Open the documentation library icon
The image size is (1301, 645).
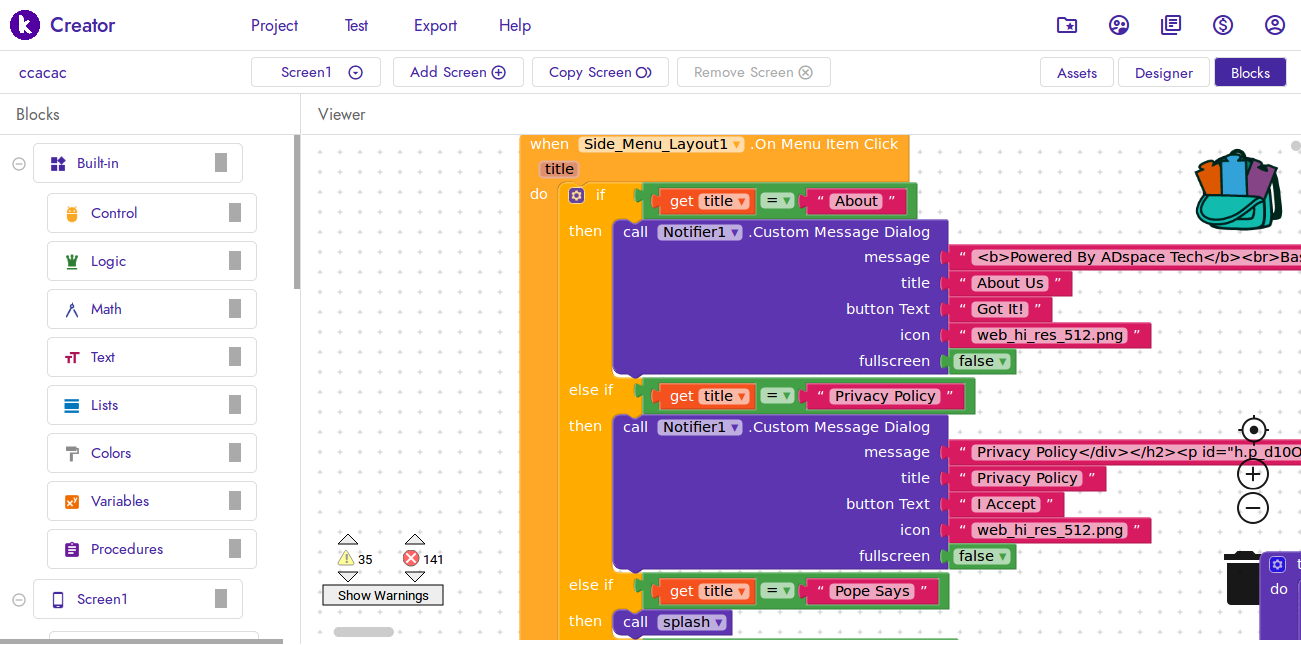pyautogui.click(x=1171, y=25)
